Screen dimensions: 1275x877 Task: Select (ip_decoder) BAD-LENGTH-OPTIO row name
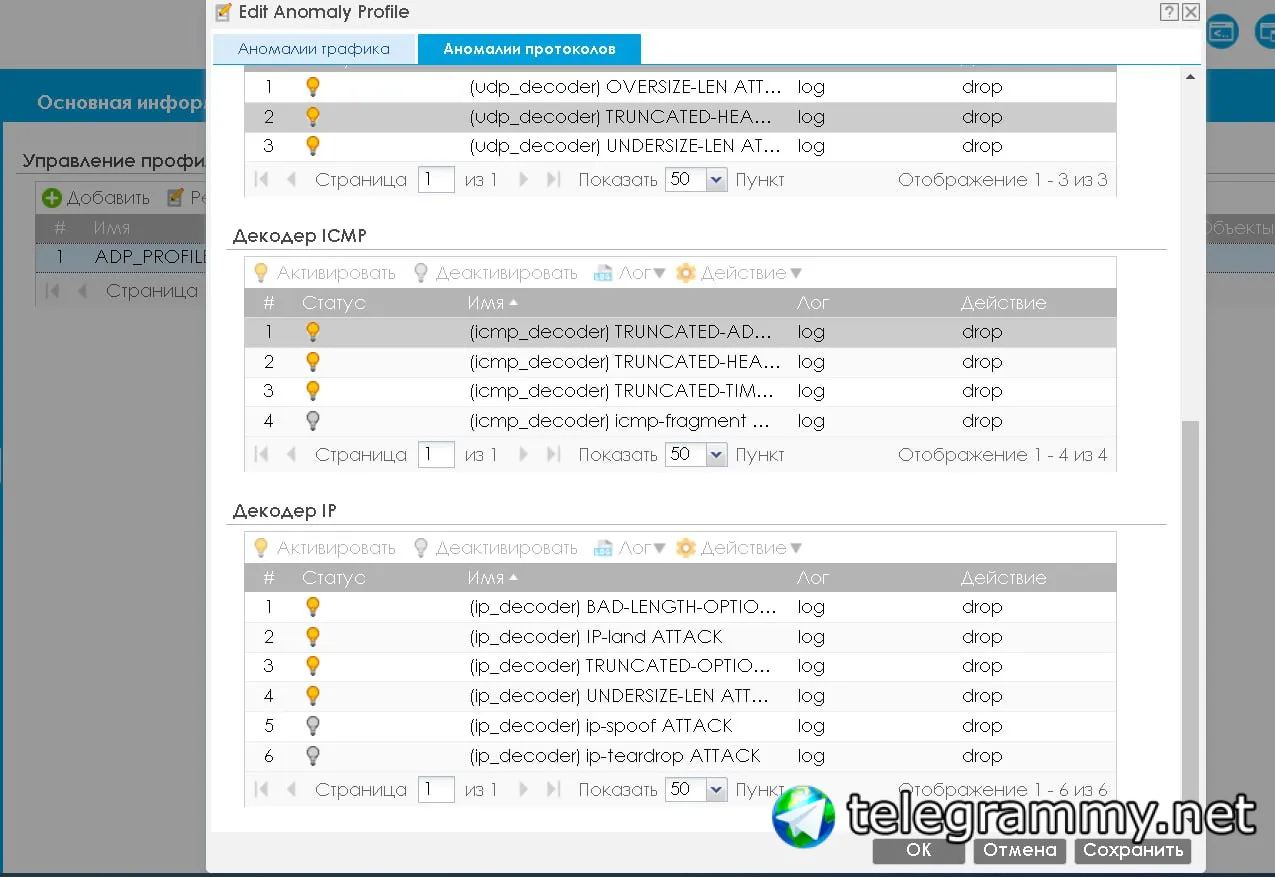click(x=622, y=607)
